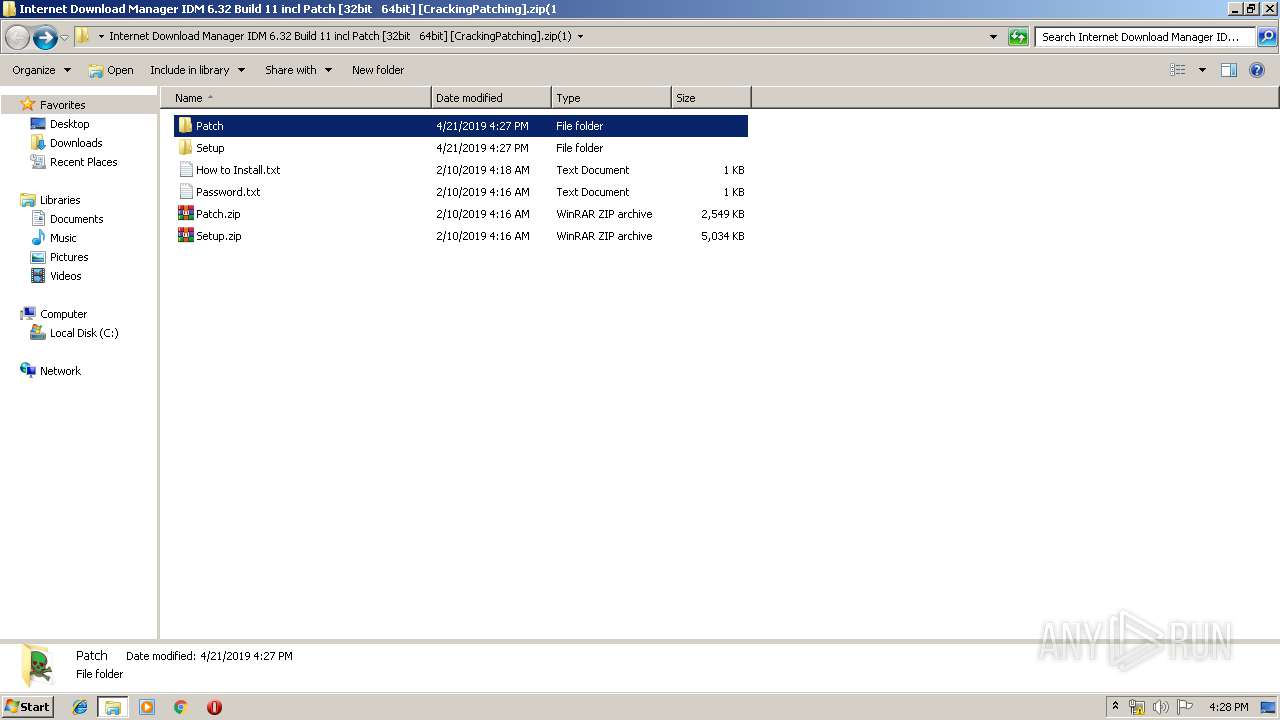The image size is (1280, 720).
Task: Select How to Install.txt file icon
Action: point(185,170)
